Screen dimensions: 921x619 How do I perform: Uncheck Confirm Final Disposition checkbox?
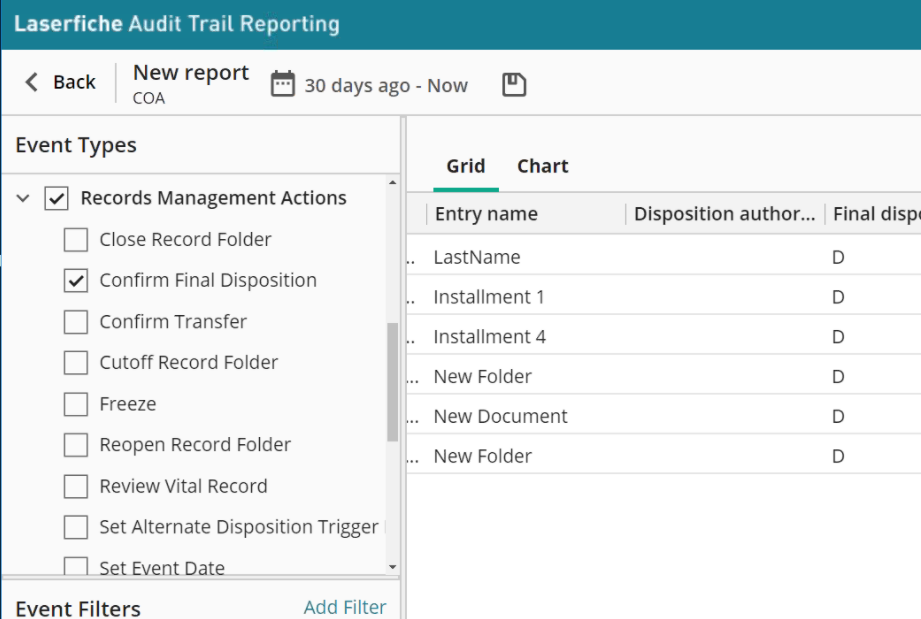coord(76,281)
